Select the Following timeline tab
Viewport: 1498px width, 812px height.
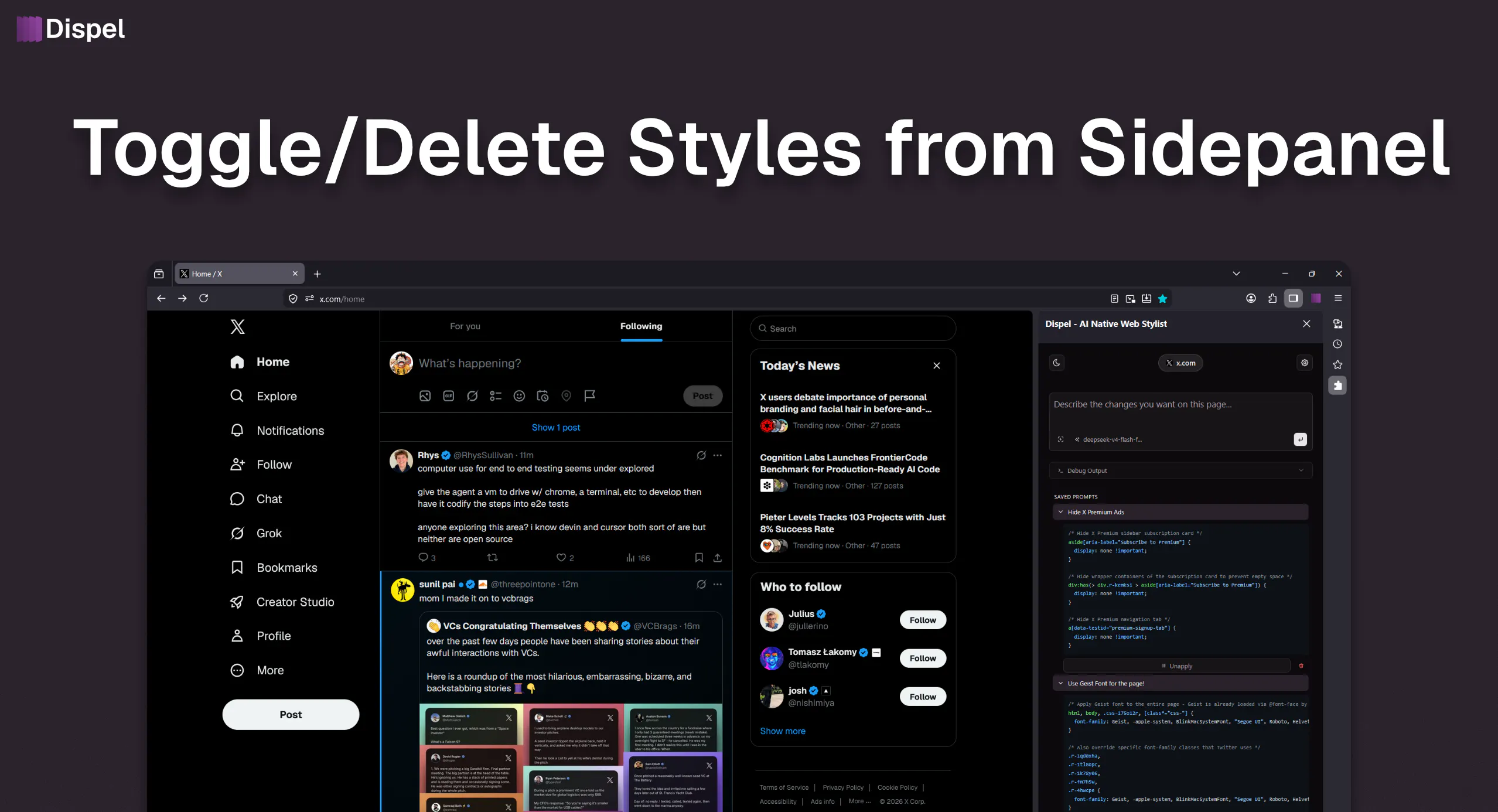pyautogui.click(x=641, y=326)
